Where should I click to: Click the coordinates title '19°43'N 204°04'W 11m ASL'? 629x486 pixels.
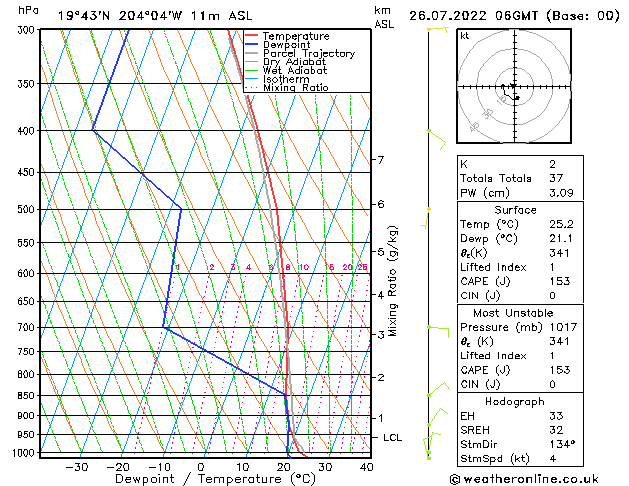(x=155, y=16)
